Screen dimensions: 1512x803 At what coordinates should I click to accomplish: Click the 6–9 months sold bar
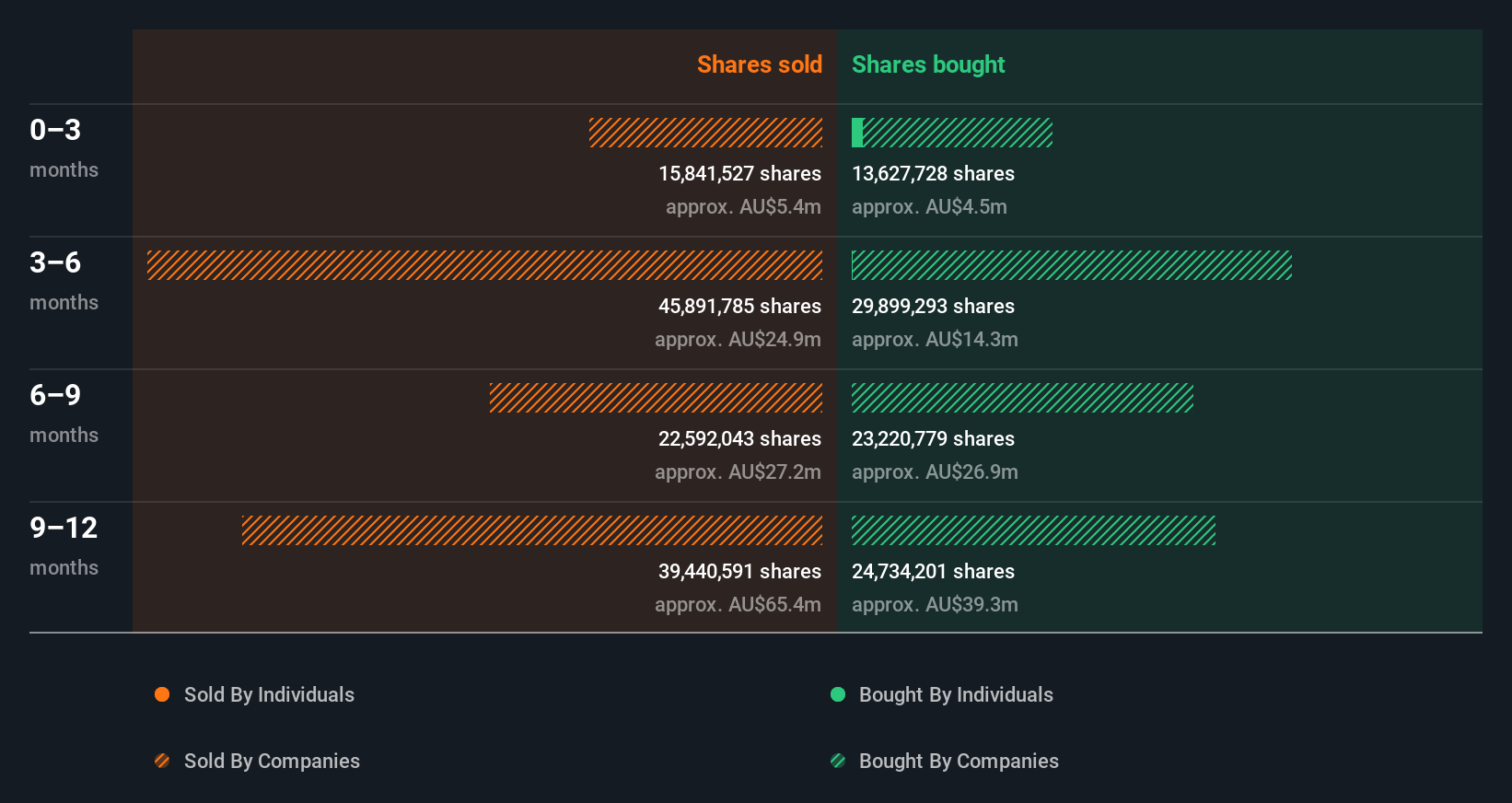tap(657, 398)
